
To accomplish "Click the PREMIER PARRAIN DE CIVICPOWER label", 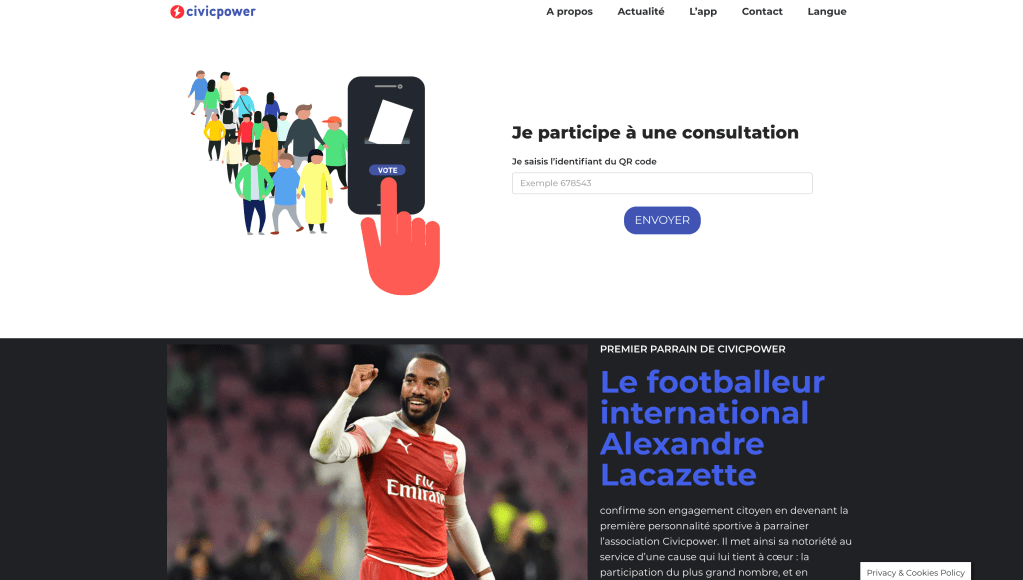I will tap(692, 349).
